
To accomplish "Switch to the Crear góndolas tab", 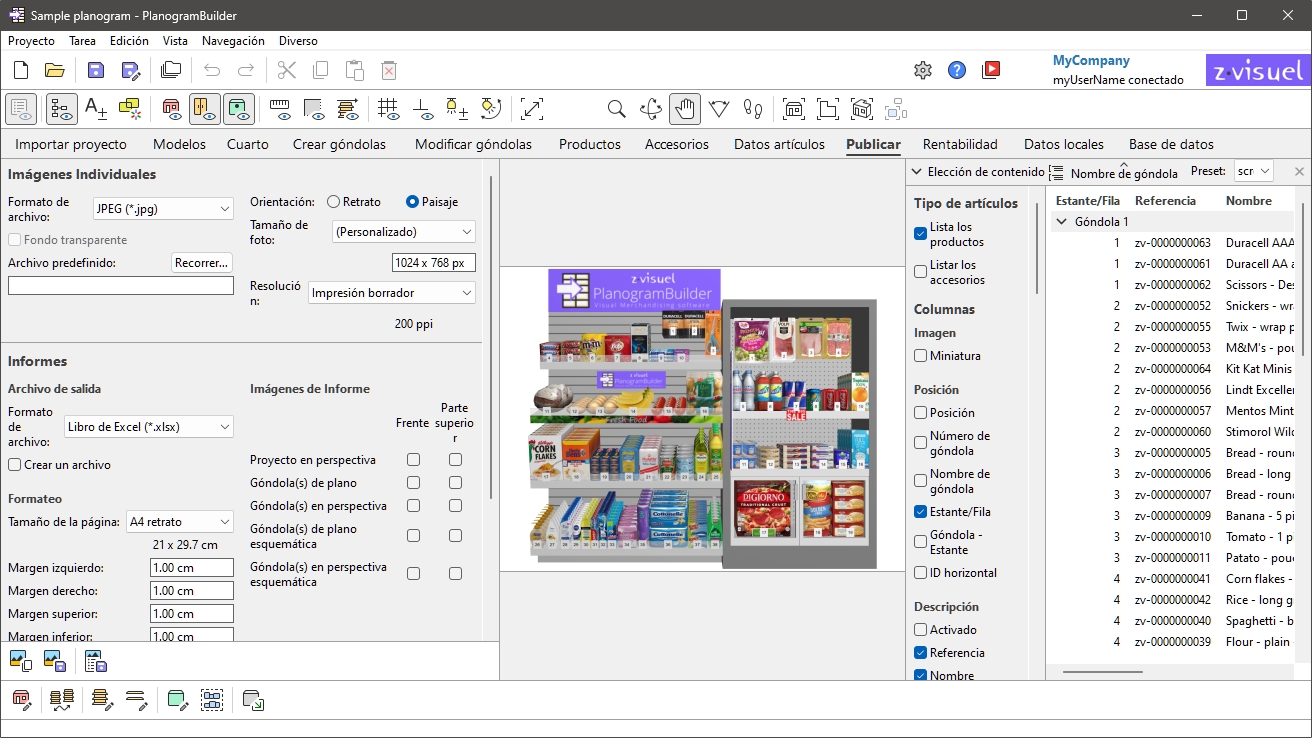I will [339, 144].
